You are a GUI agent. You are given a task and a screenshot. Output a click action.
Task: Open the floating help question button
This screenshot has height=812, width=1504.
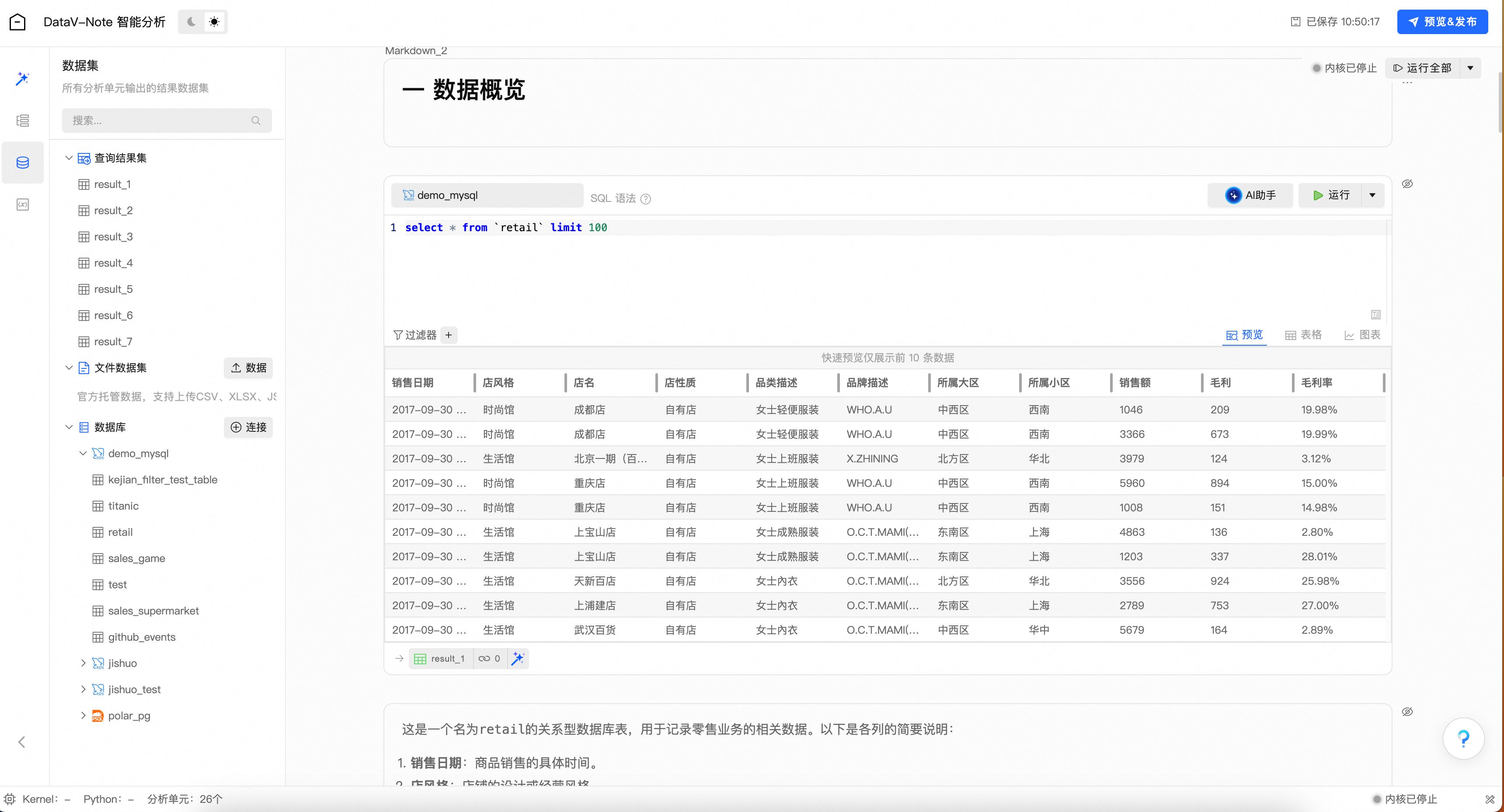[x=1463, y=739]
